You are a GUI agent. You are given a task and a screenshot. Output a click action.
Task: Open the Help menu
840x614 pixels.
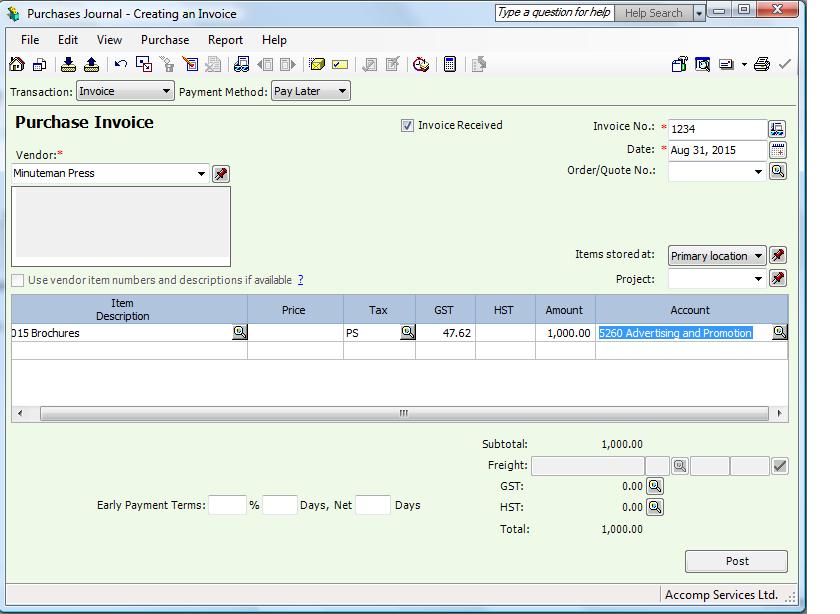point(274,40)
